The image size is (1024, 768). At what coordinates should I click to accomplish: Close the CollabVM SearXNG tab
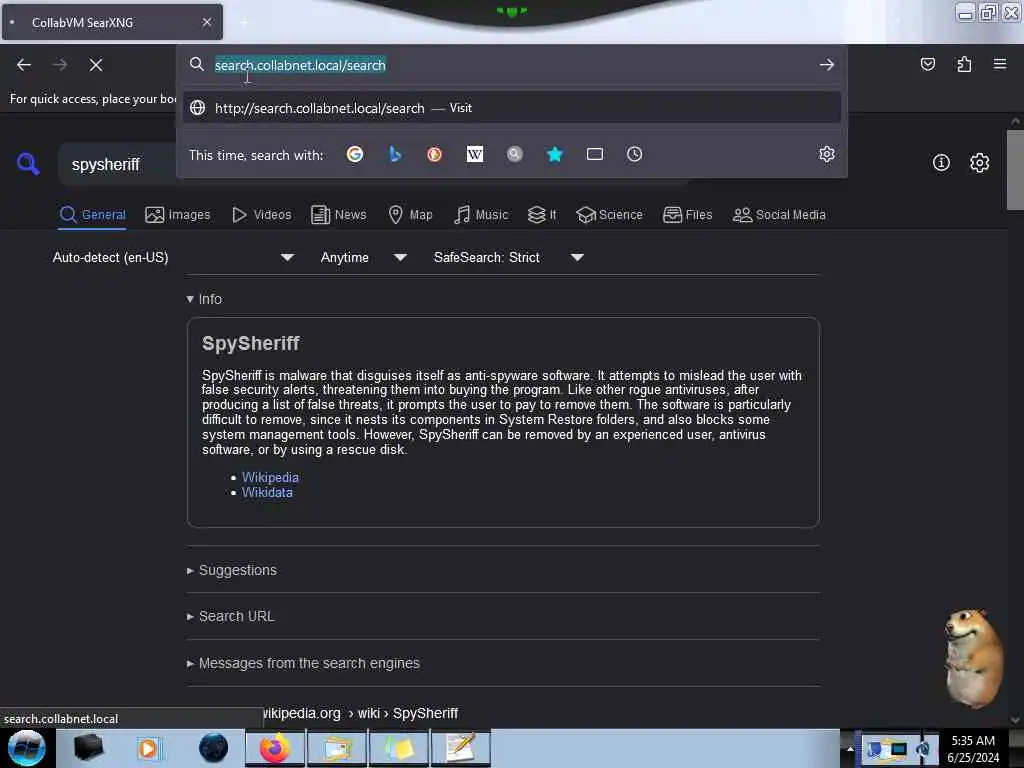(x=207, y=22)
